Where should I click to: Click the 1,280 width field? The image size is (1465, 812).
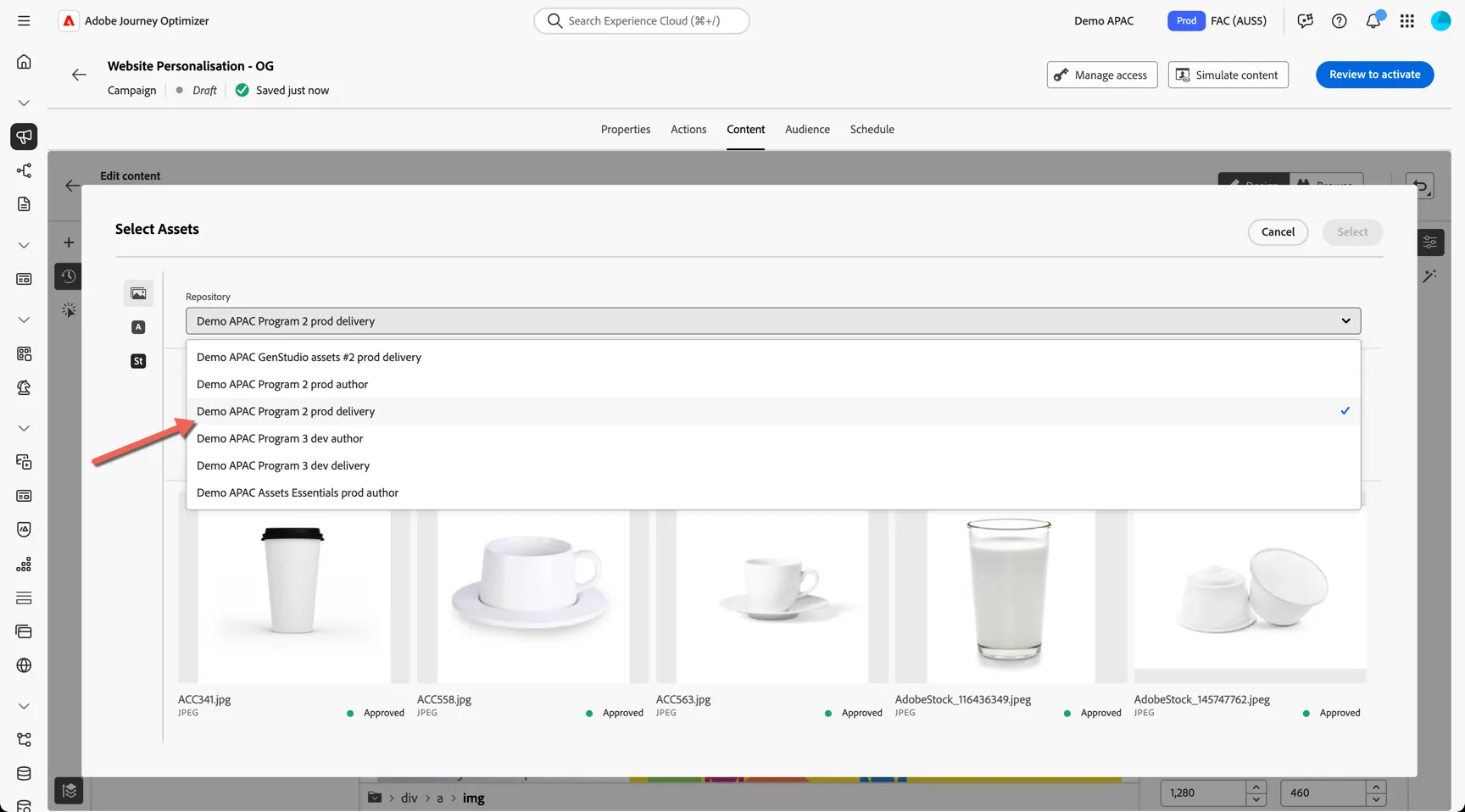[x=1204, y=793]
